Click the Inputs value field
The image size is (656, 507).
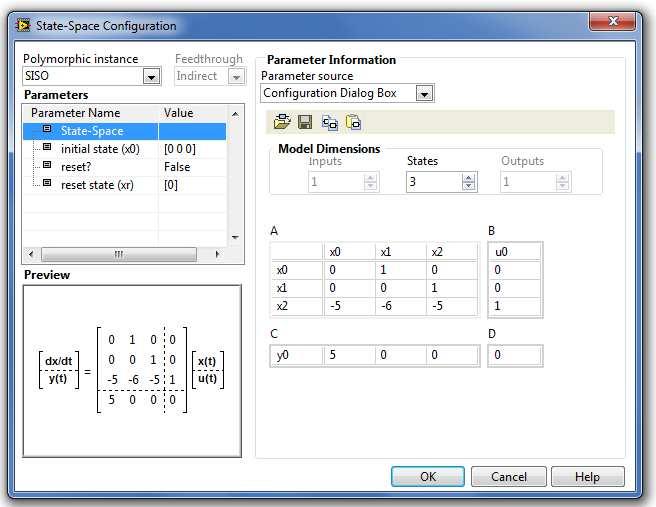[336, 182]
